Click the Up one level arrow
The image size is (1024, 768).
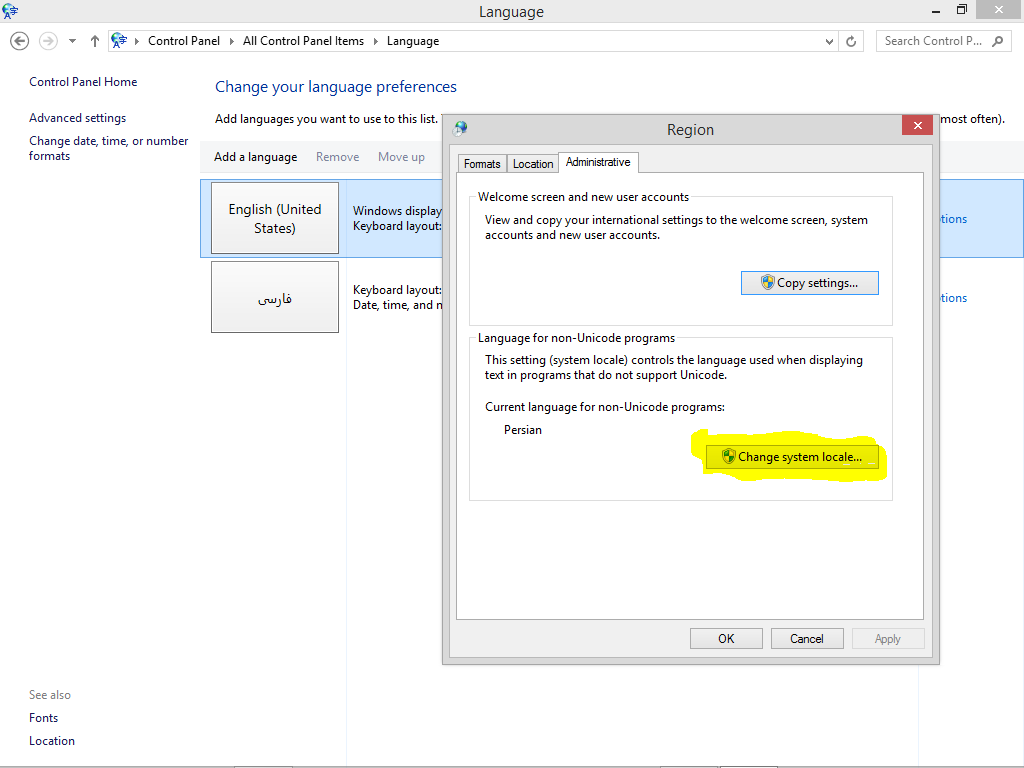(x=95, y=41)
